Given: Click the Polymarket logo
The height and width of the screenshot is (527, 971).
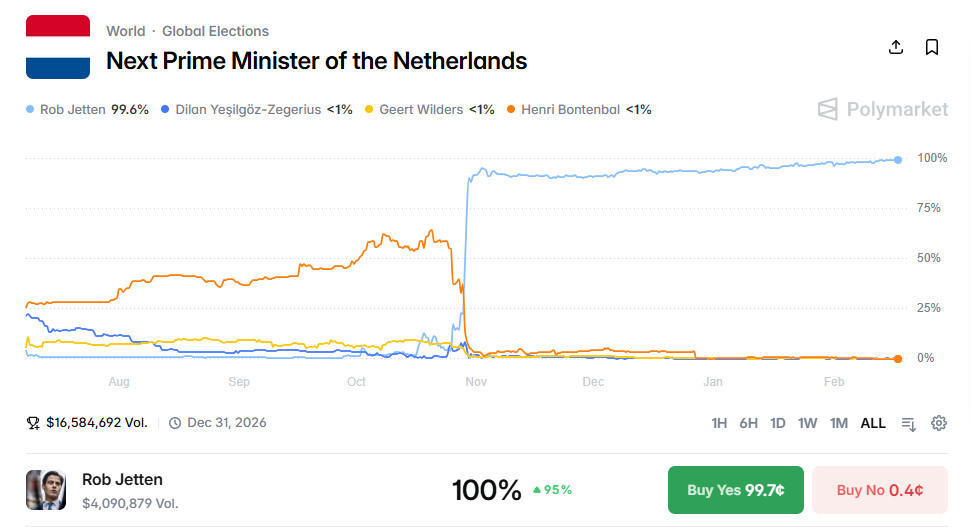Looking at the screenshot, I should coord(882,109).
